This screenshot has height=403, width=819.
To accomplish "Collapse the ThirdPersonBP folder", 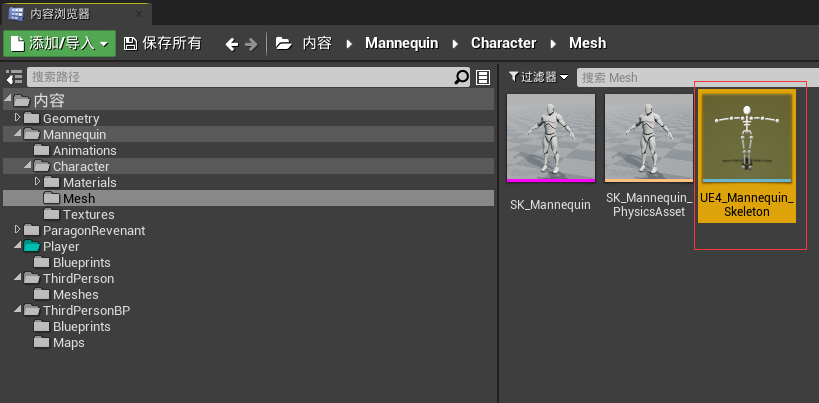I will tap(18, 310).
